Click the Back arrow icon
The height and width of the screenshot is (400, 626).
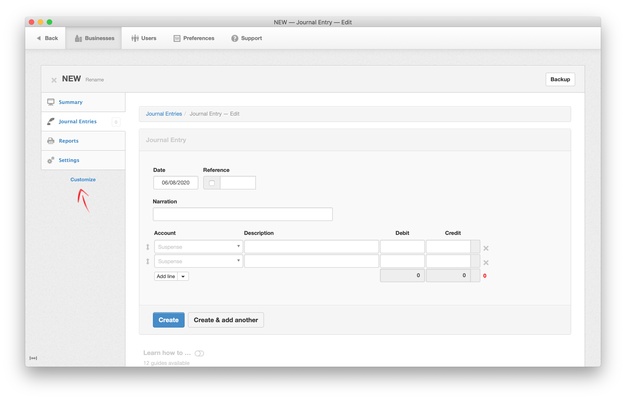click(x=39, y=38)
